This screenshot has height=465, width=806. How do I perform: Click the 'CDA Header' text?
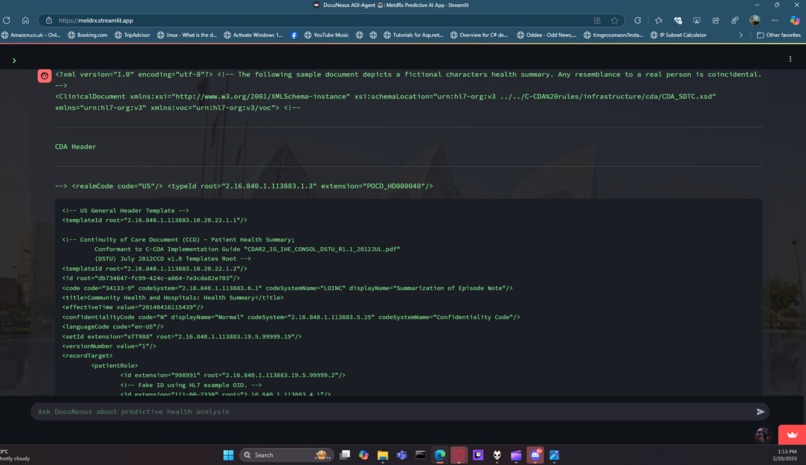[76, 147]
